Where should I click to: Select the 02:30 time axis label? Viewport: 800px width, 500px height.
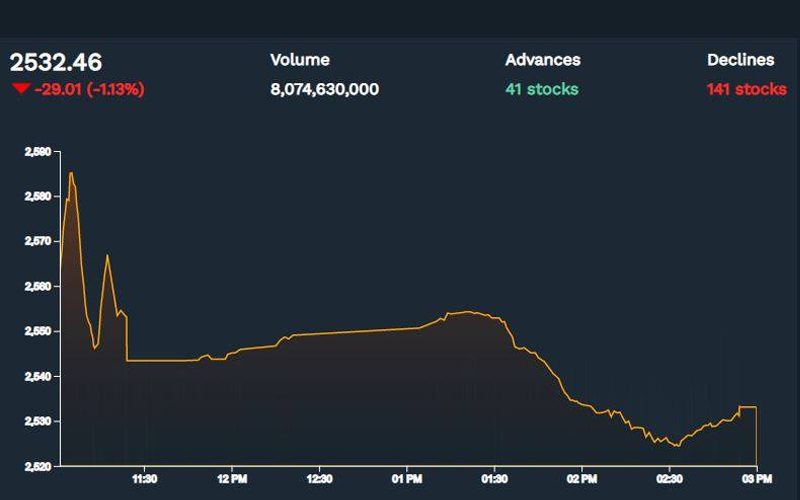pyautogui.click(x=669, y=479)
